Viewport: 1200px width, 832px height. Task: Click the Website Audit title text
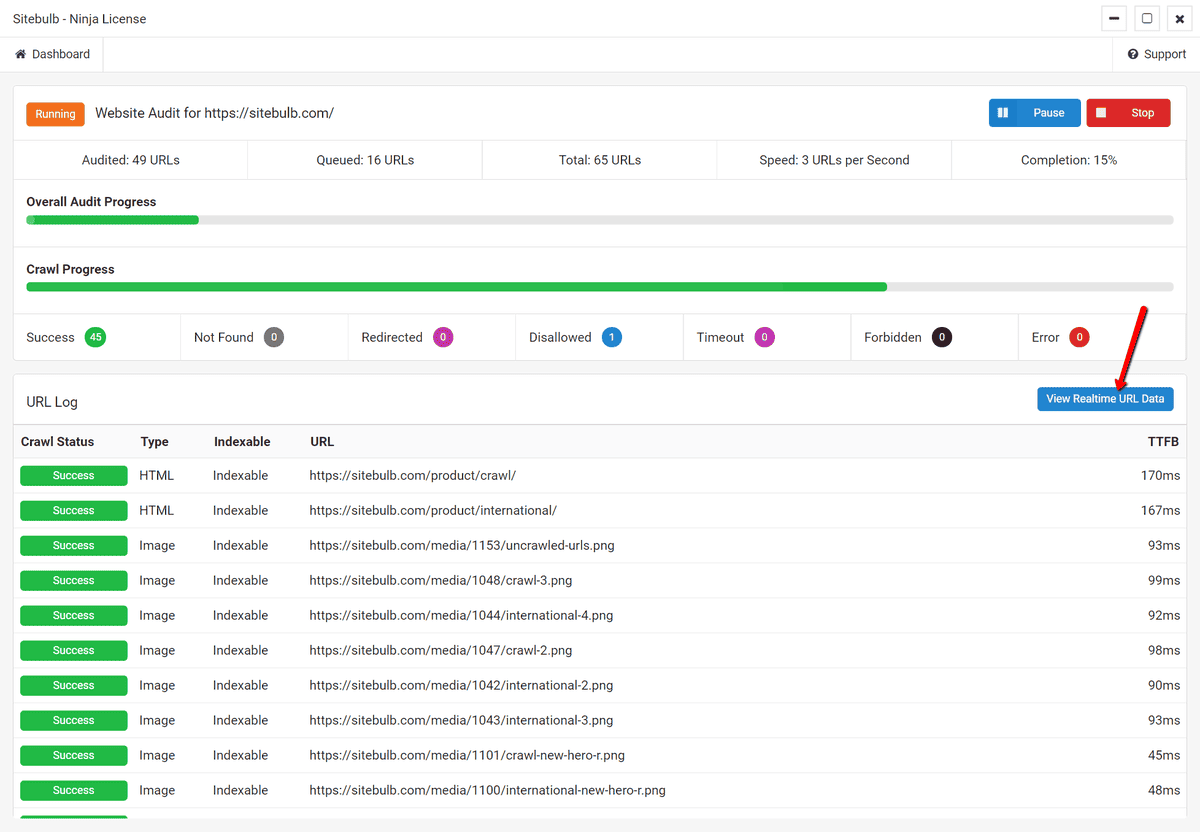point(214,113)
